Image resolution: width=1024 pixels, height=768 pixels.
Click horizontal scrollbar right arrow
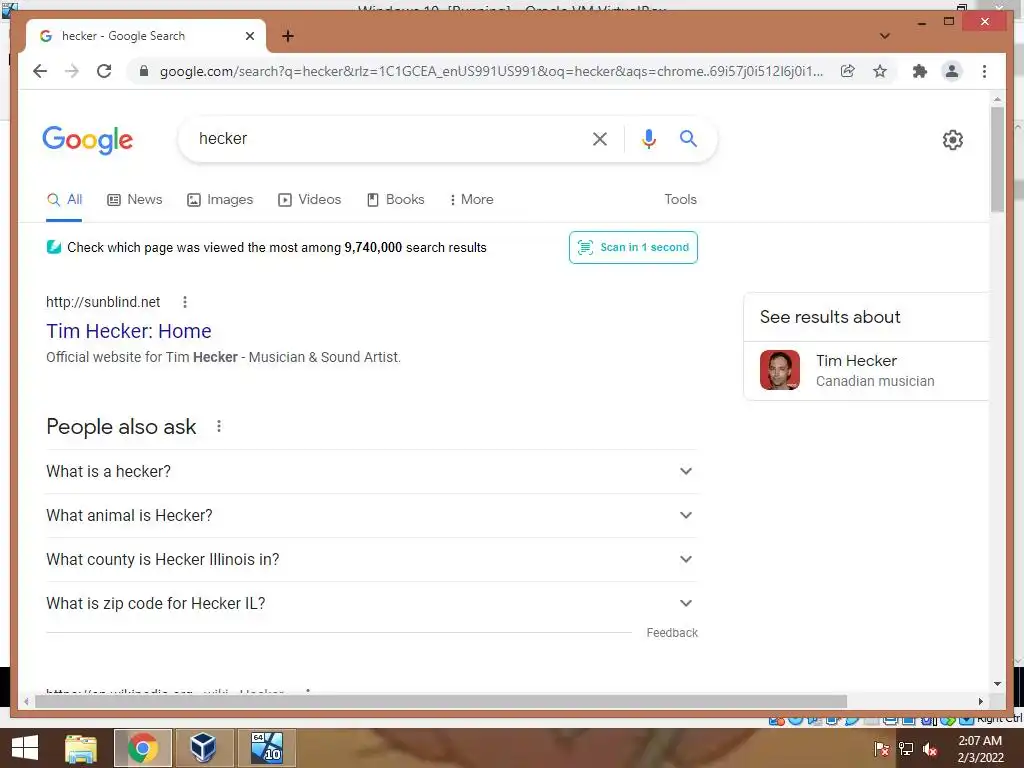[980, 701]
